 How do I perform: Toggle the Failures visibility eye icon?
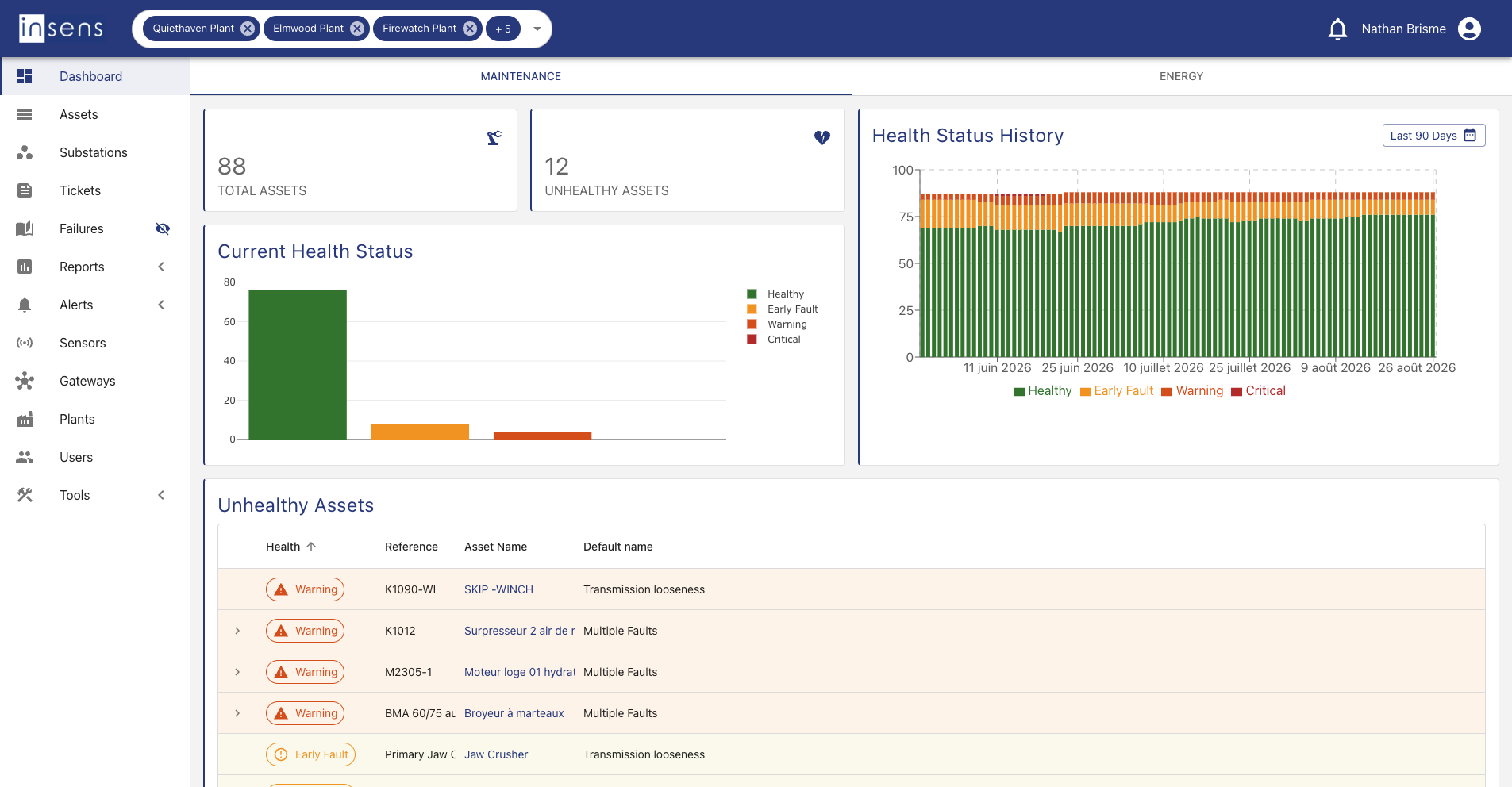163,228
